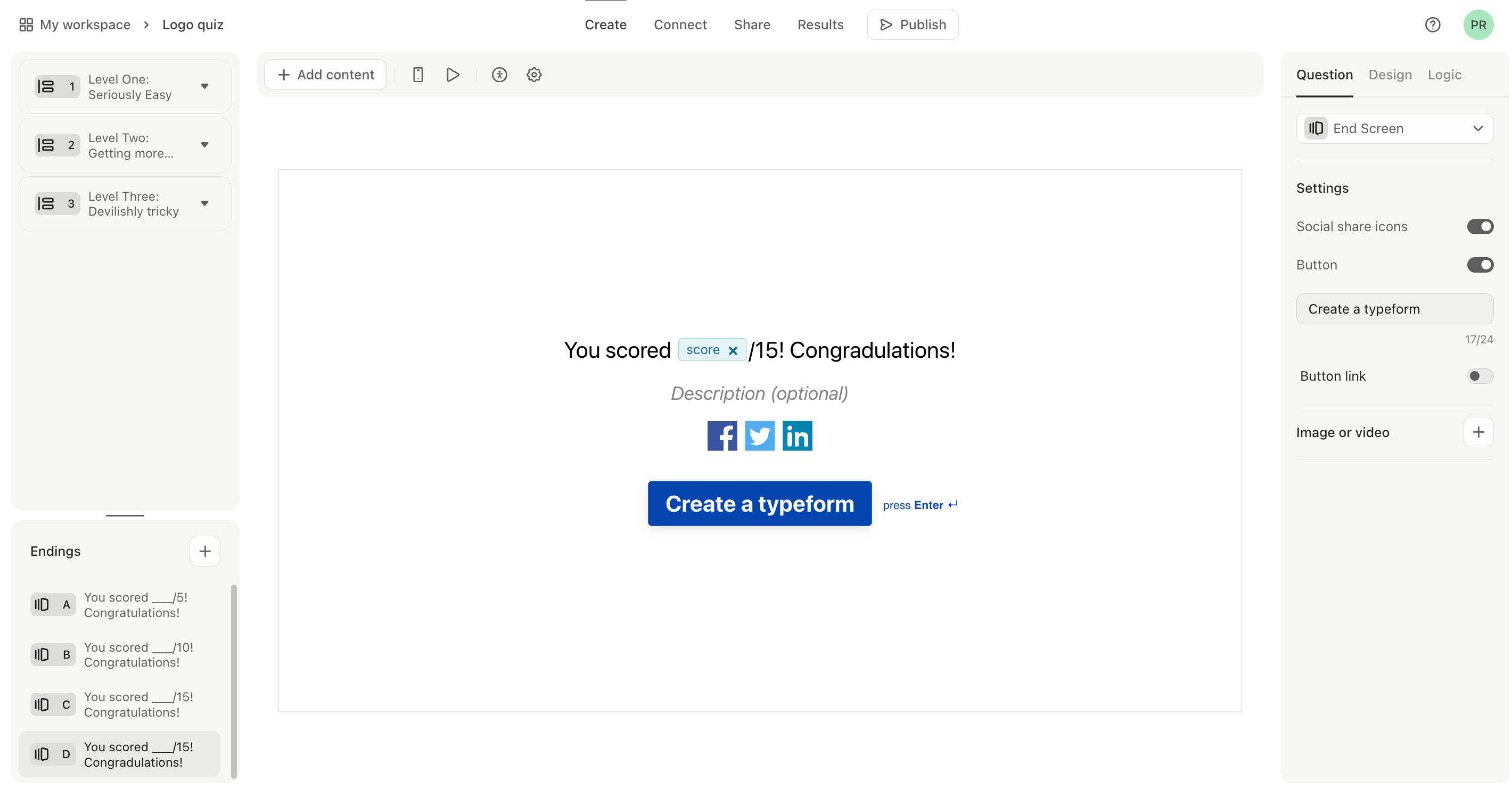Turn off the Button toggle in Settings

tap(1480, 265)
